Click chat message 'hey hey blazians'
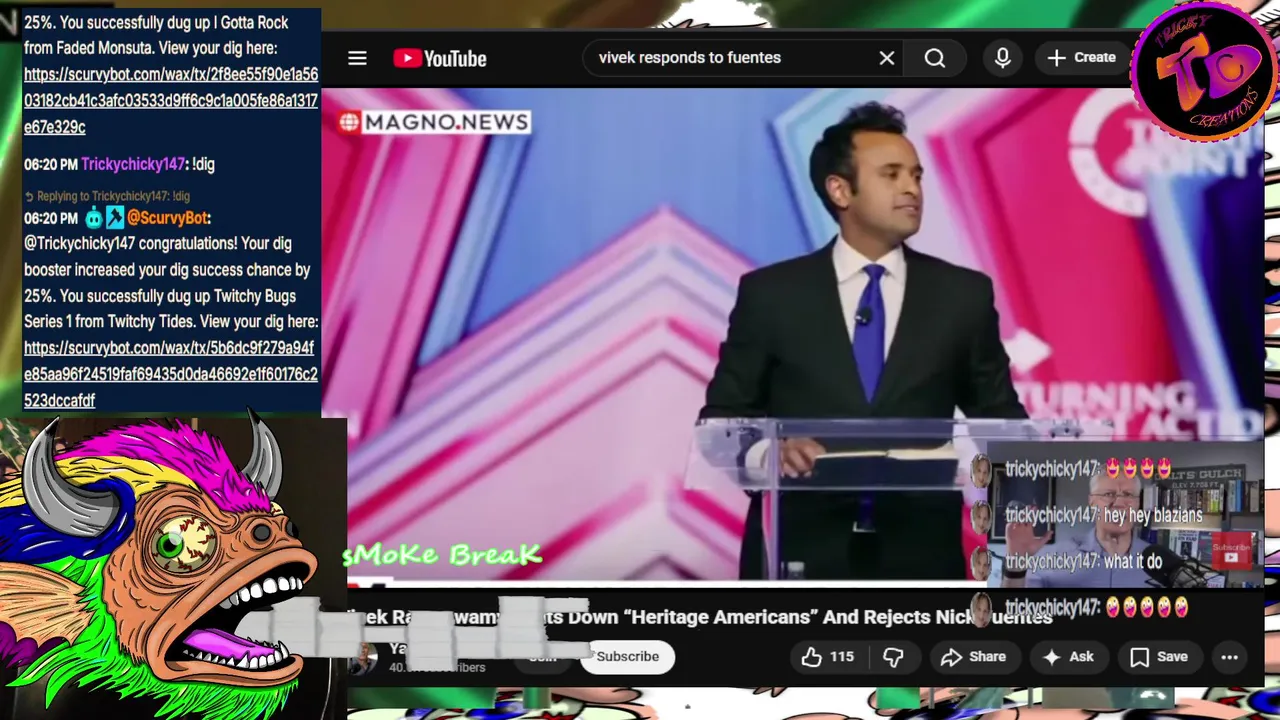1280x720 pixels. (1152, 516)
